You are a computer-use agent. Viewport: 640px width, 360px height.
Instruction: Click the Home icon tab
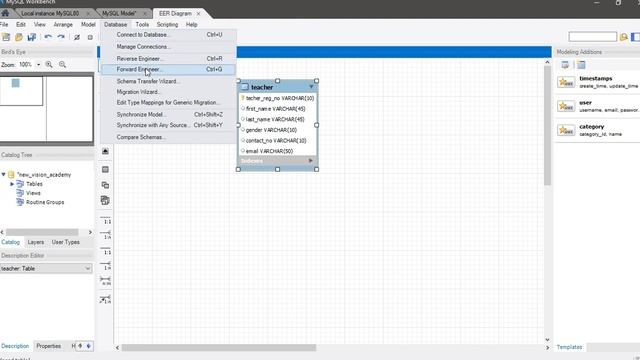point(5,13)
